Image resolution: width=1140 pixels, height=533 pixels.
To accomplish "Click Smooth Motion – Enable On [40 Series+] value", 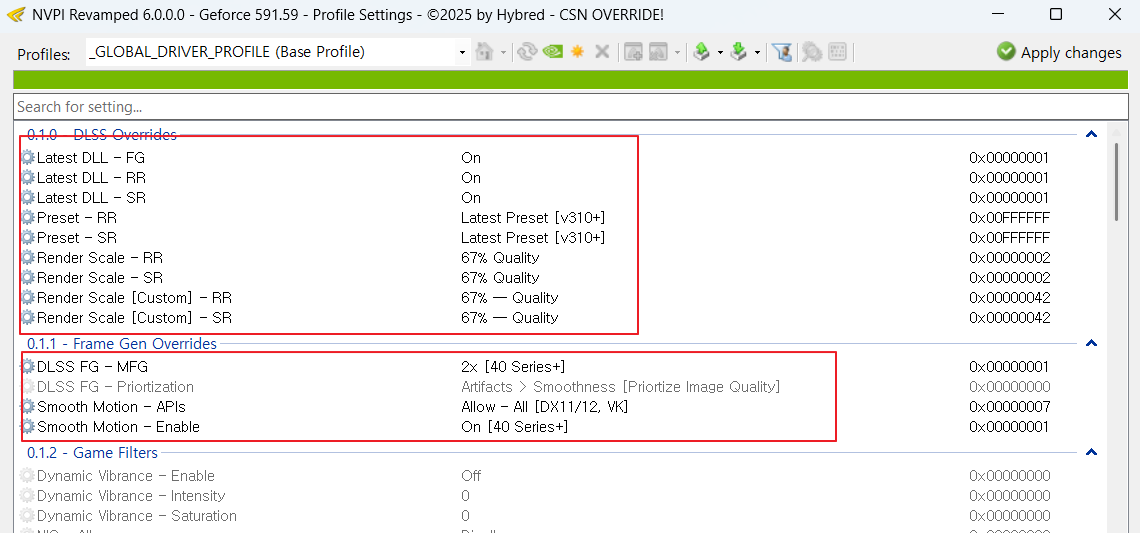I will tap(514, 427).
